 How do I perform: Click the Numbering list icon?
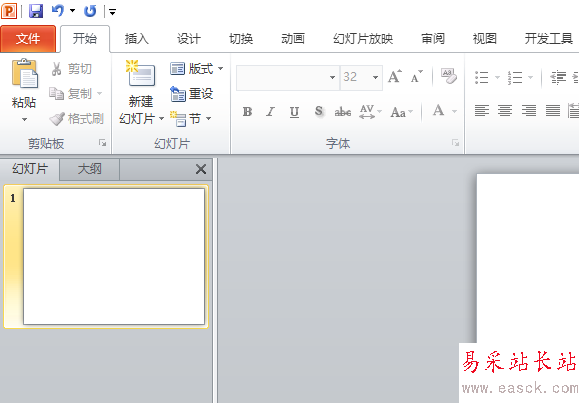tap(515, 78)
